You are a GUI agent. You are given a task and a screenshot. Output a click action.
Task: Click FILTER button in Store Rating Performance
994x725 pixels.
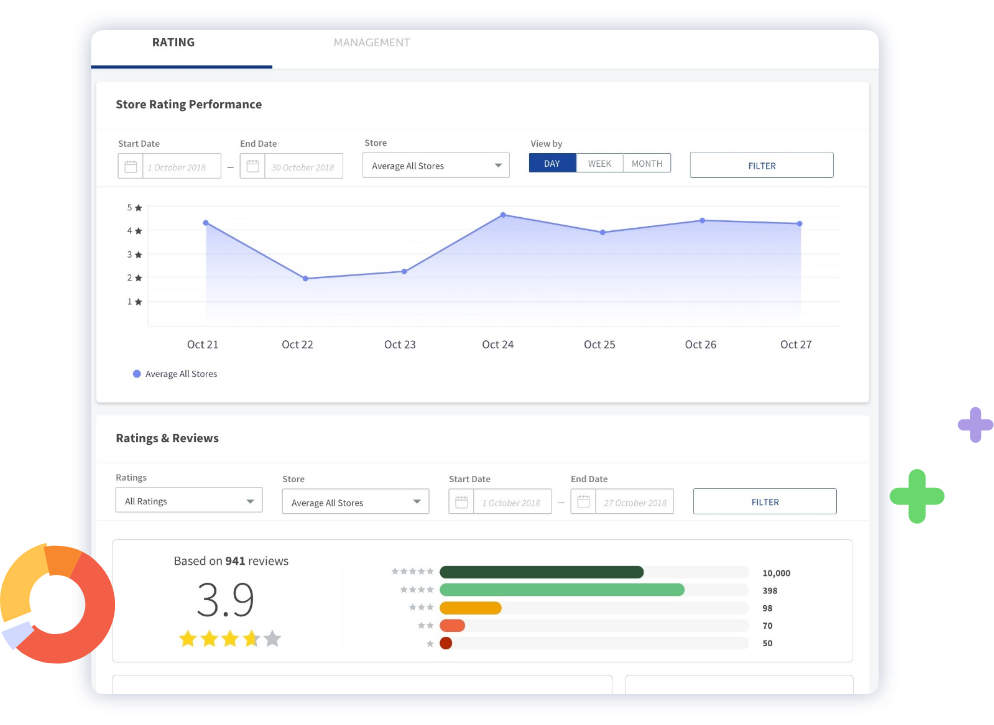[761, 166]
